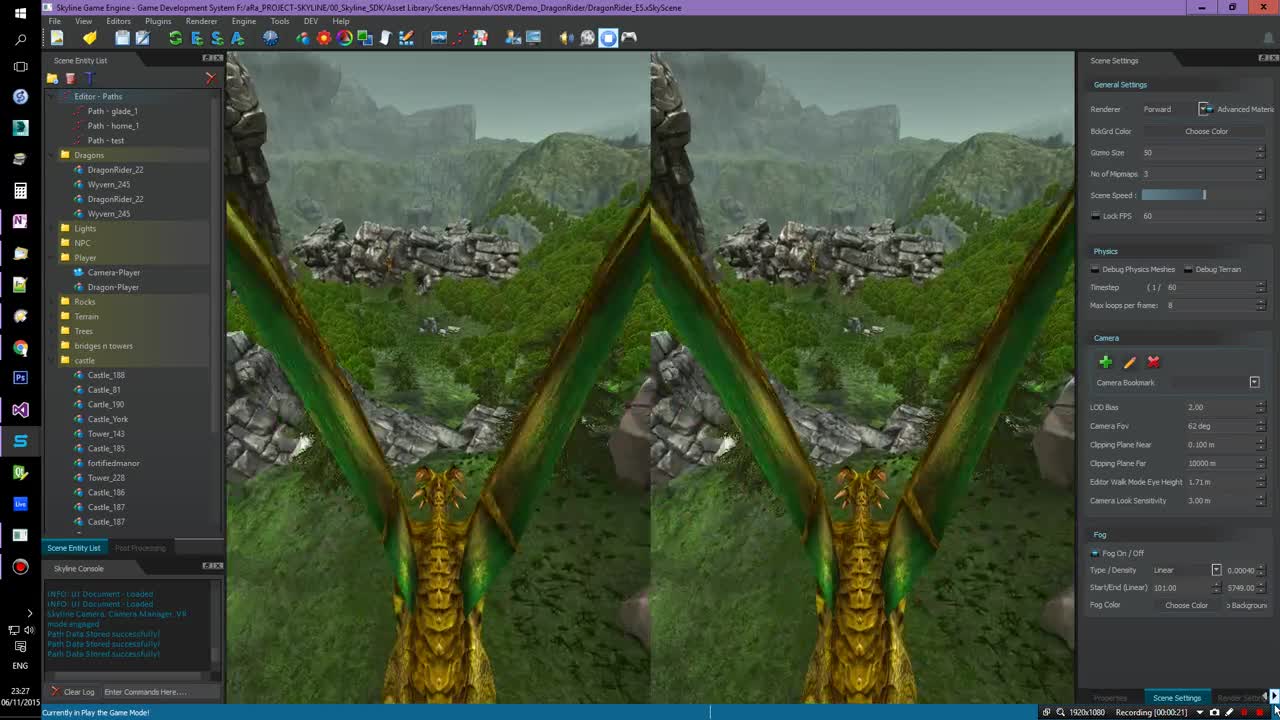The width and height of the screenshot is (1280, 720).
Task: Switch to the Post Processing tab
Action: point(140,547)
